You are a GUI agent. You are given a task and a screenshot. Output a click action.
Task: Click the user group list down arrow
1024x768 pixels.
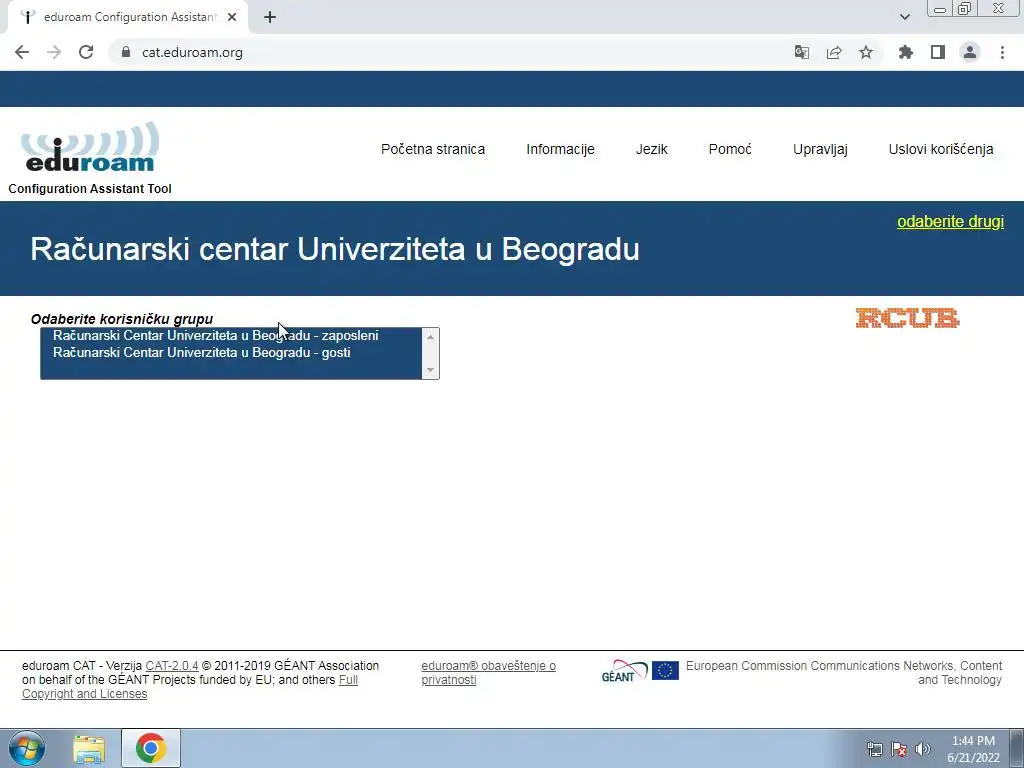coord(430,370)
